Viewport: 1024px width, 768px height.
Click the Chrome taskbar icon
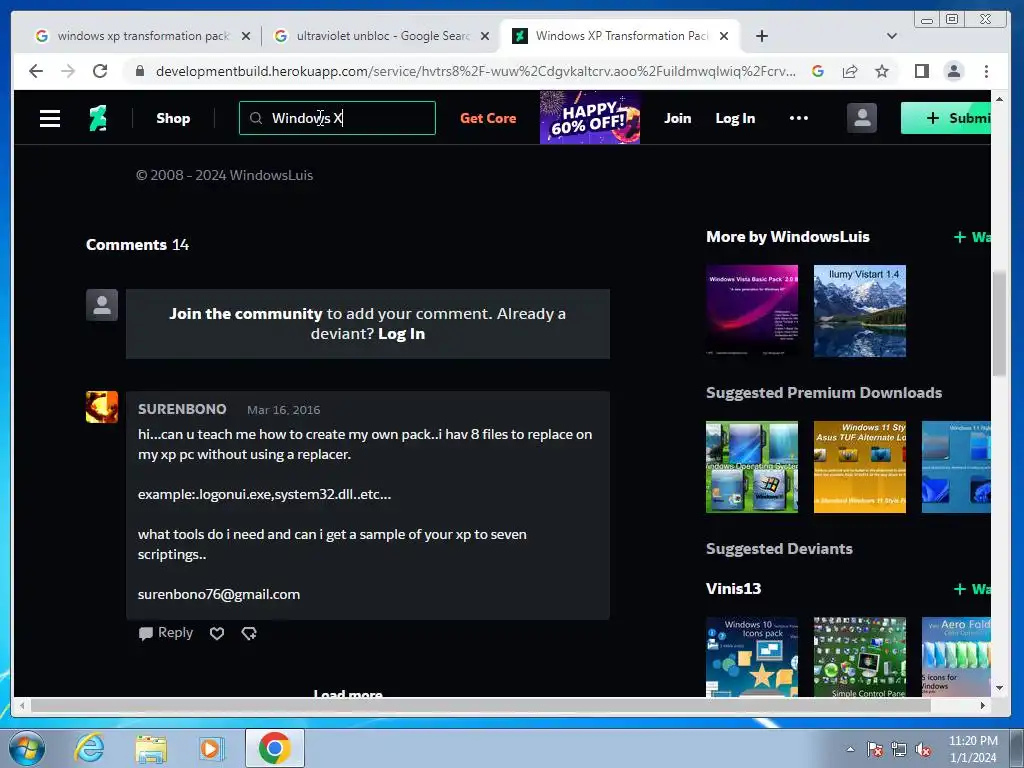point(274,748)
